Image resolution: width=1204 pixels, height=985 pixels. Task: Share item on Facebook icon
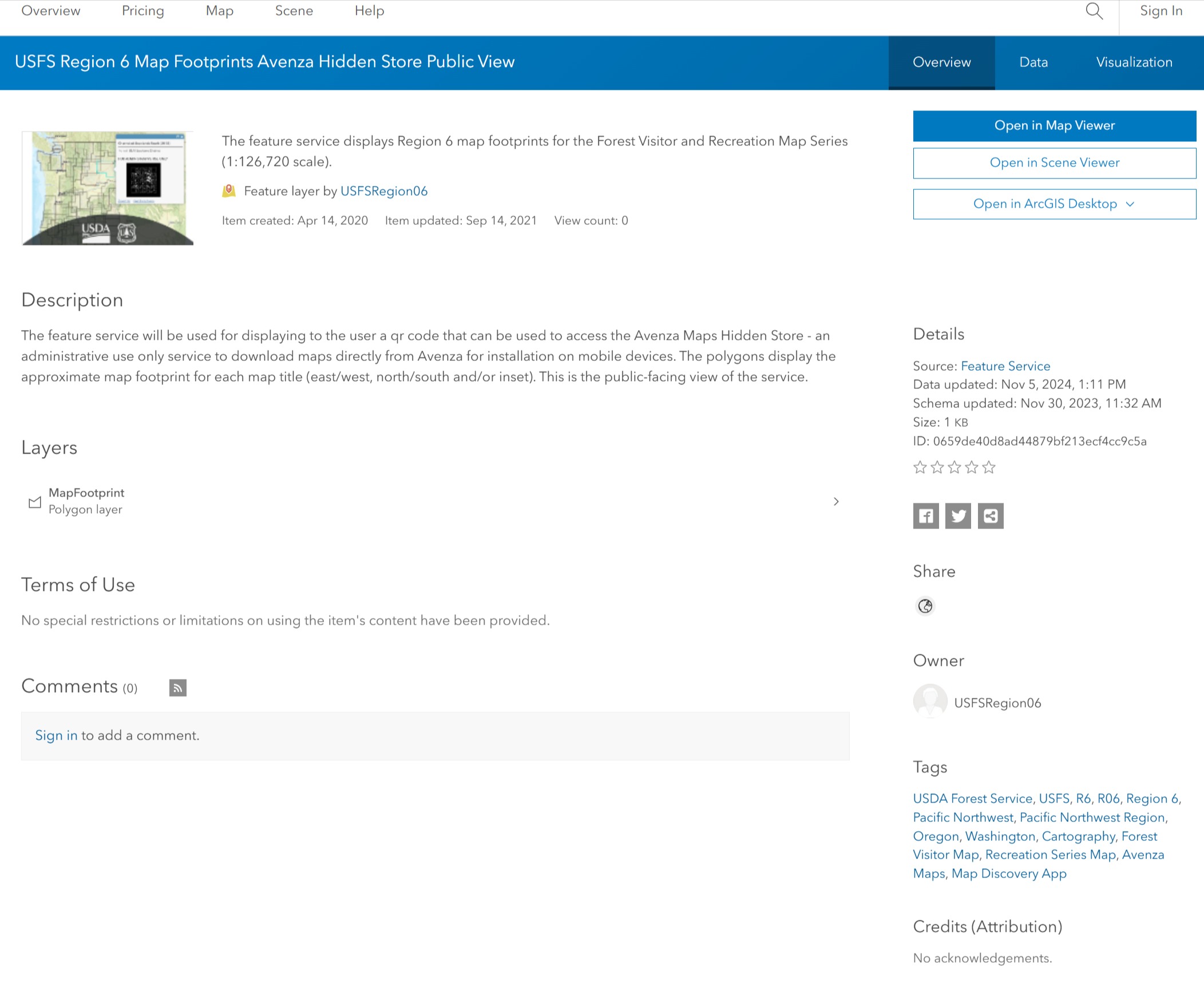pos(926,516)
